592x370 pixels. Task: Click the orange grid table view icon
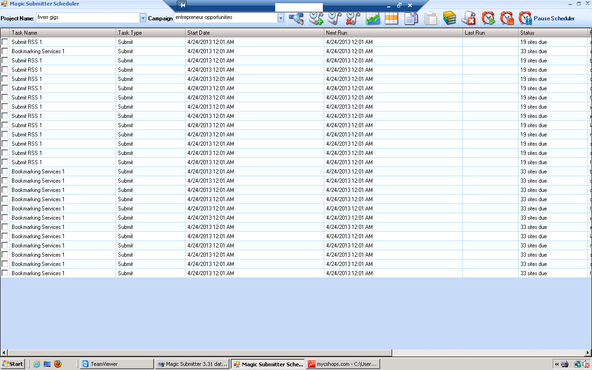392,18
